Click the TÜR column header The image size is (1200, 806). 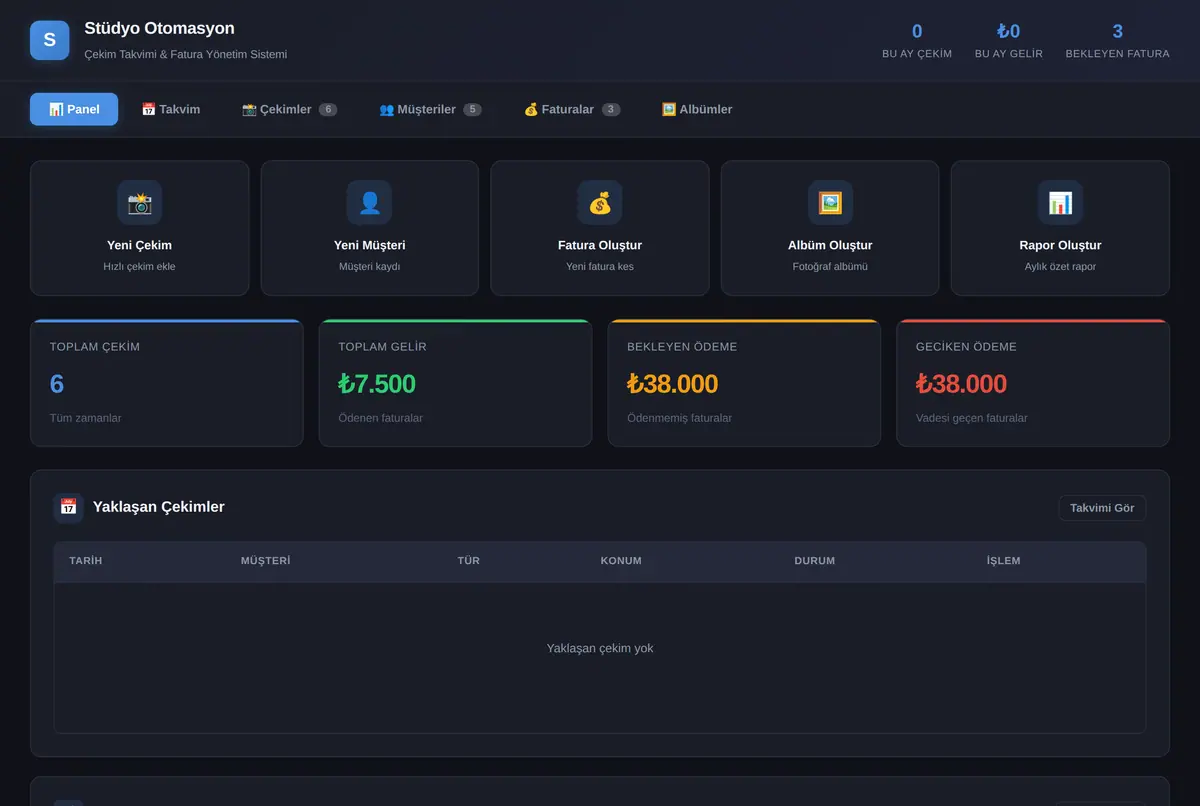tap(469, 561)
